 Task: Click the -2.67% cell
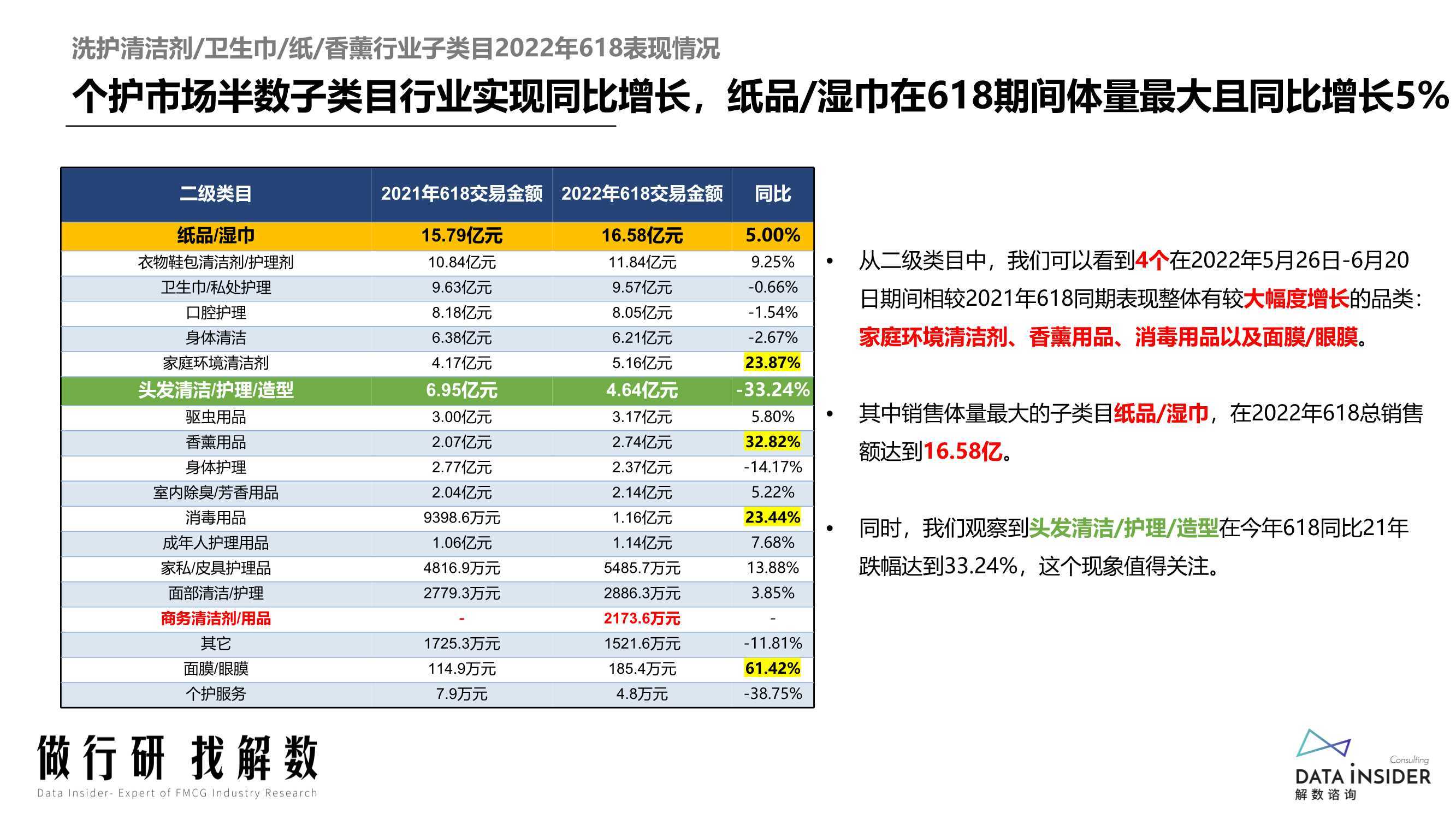773,337
